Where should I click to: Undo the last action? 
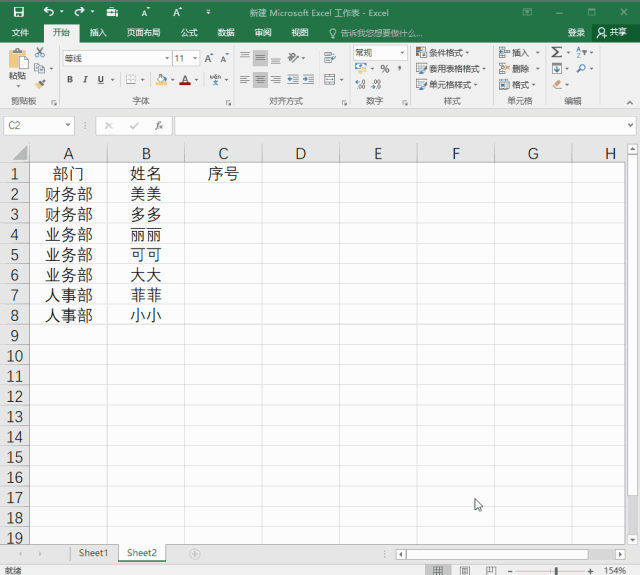[49, 12]
